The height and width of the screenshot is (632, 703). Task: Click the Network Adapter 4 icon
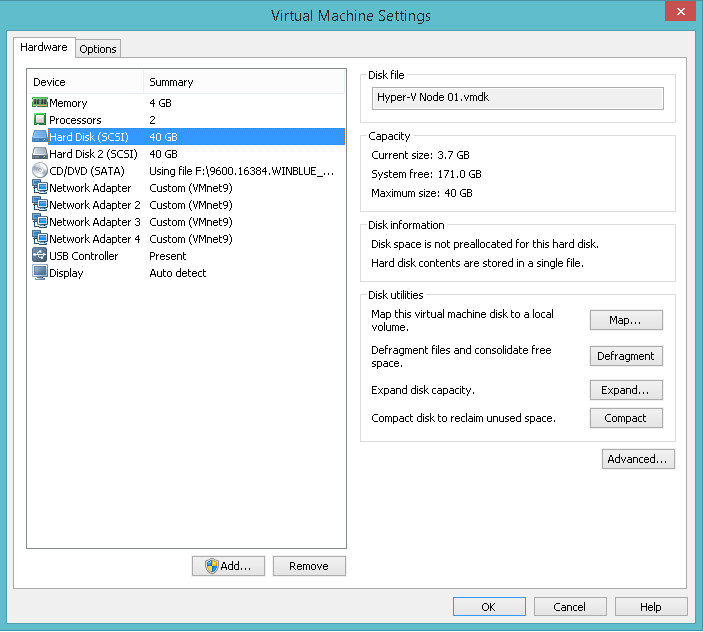tap(40, 238)
